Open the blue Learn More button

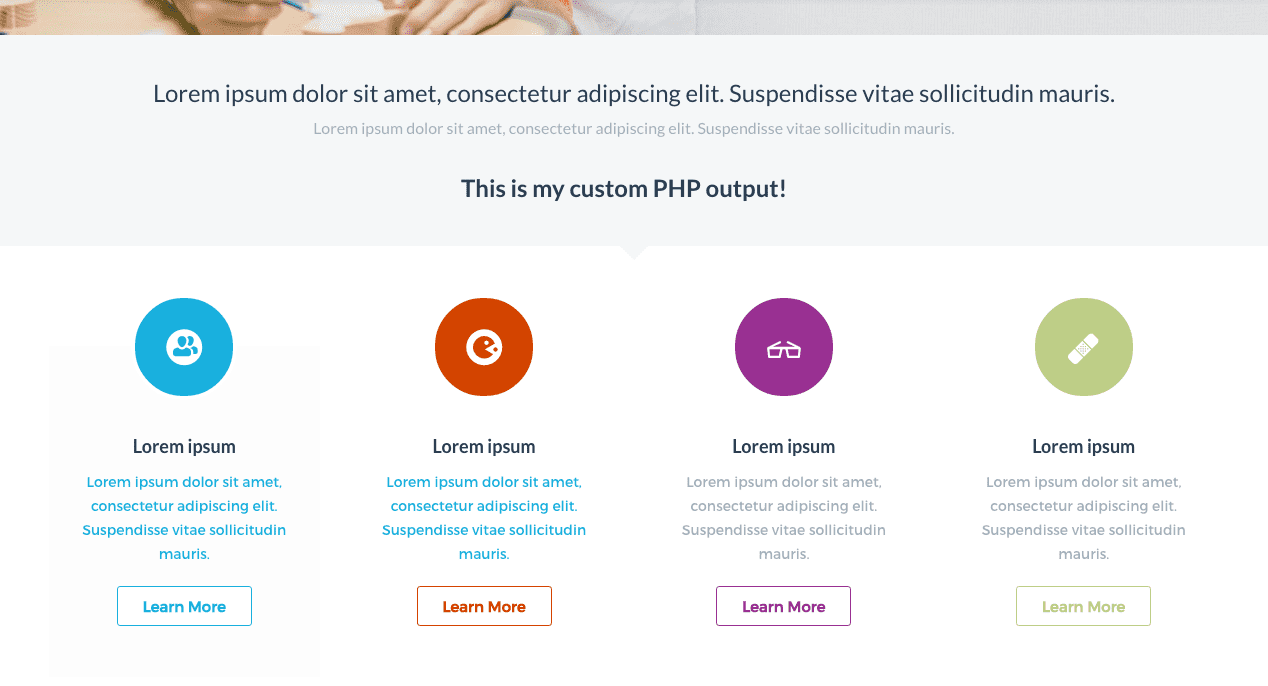coord(184,606)
